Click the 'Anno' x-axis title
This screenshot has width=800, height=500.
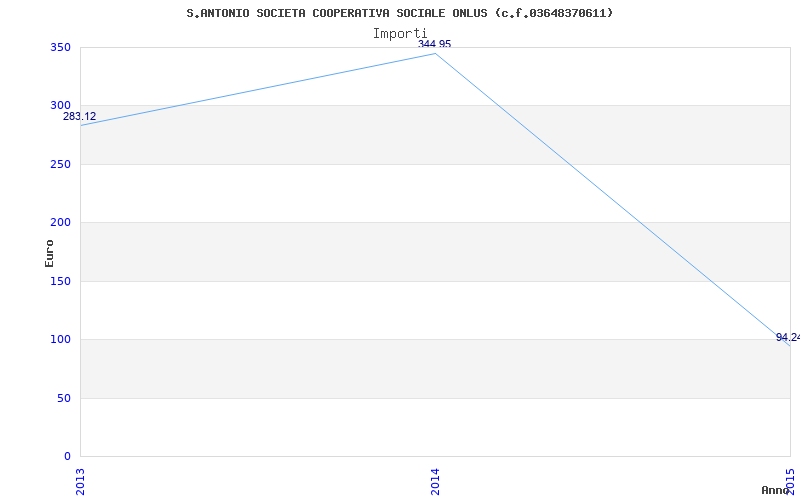coord(776,490)
